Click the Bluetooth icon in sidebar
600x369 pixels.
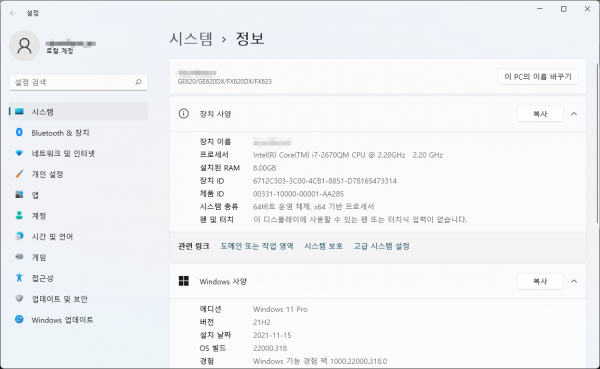[x=19, y=132]
